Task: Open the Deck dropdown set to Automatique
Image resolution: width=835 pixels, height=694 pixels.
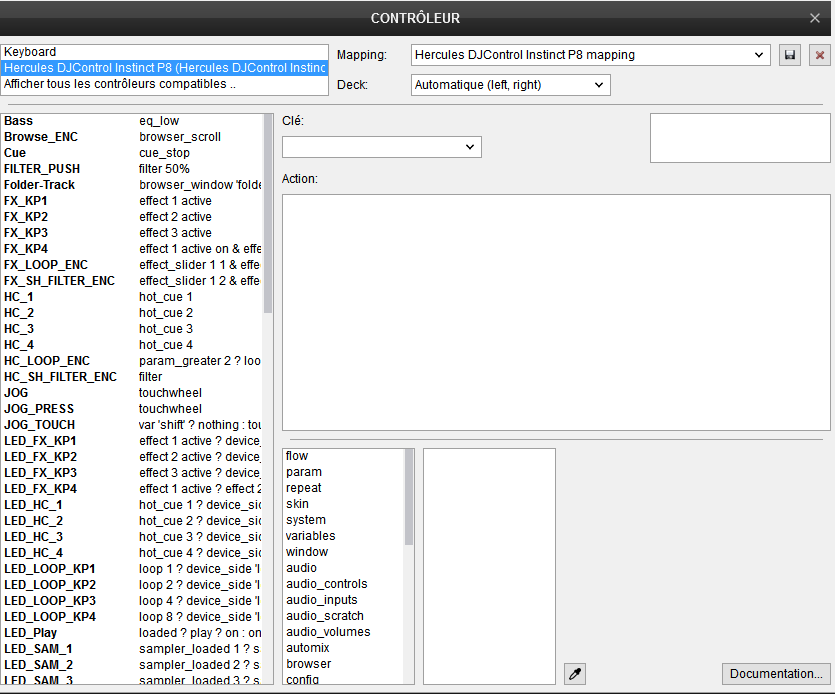Action: (511, 85)
